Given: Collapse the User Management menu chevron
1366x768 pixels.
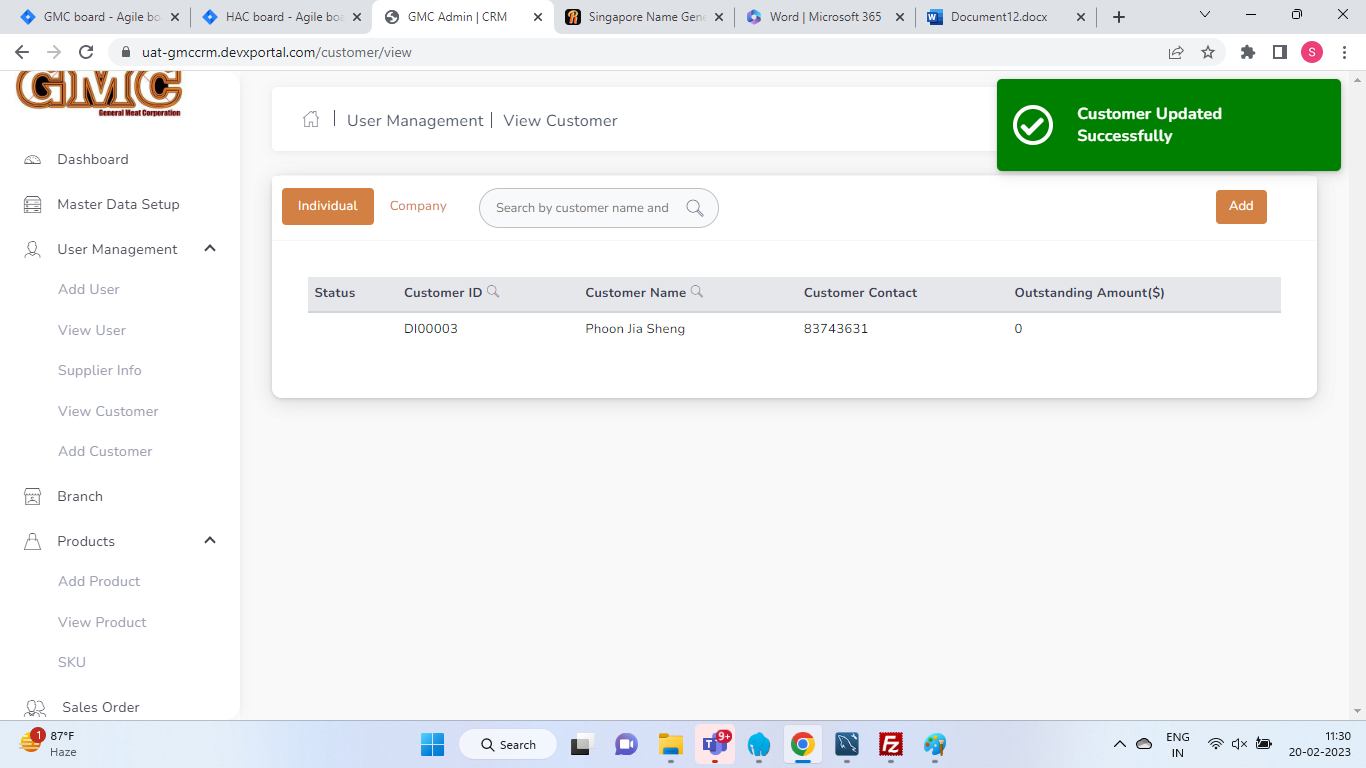Looking at the screenshot, I should click(210, 249).
